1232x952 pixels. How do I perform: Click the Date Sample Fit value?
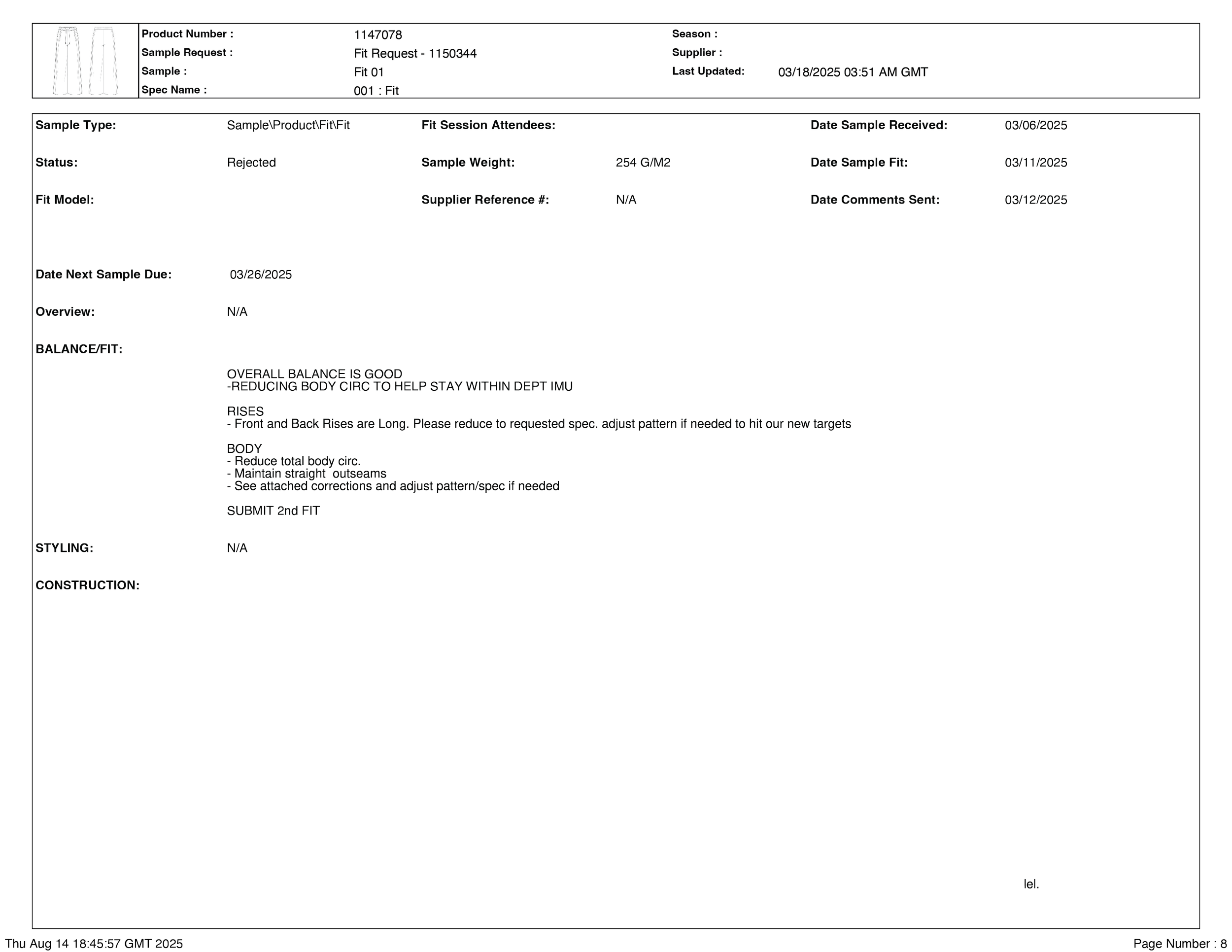coord(1035,163)
